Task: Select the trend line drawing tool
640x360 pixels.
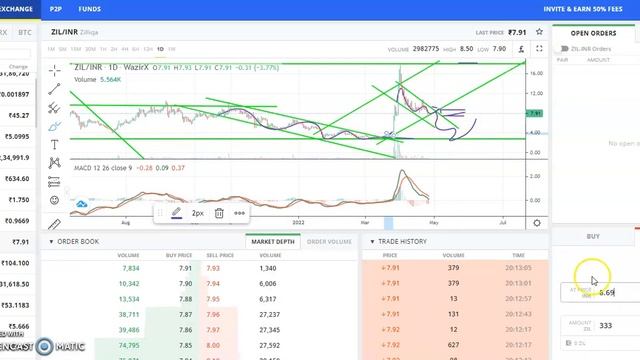Action: click(x=54, y=89)
